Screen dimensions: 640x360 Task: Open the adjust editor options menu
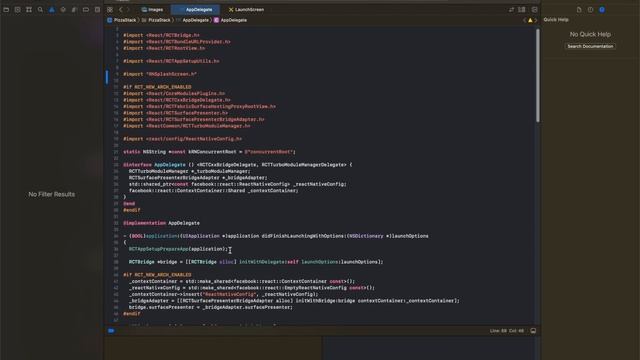[522, 9]
